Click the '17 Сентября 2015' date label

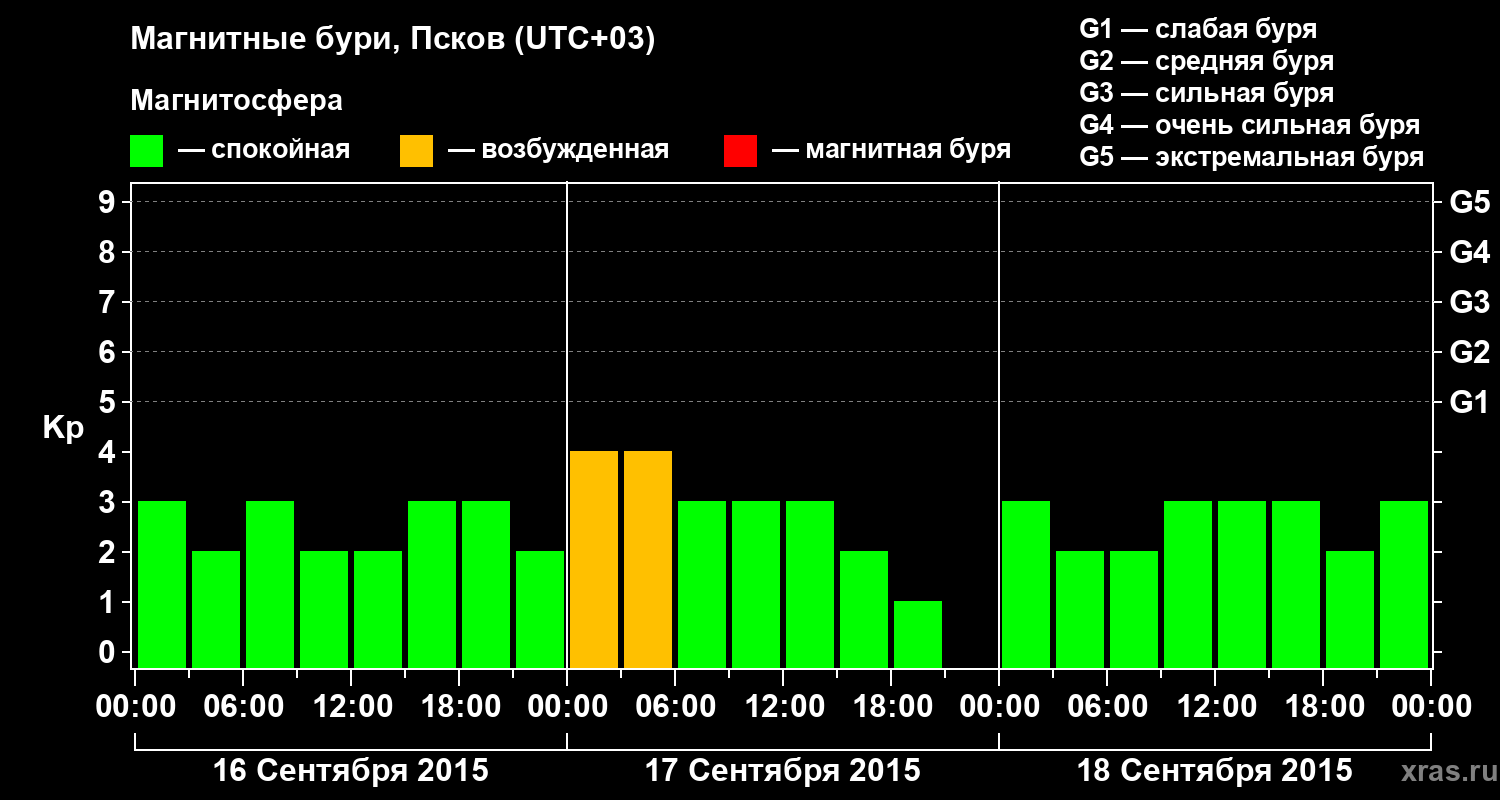[783, 771]
